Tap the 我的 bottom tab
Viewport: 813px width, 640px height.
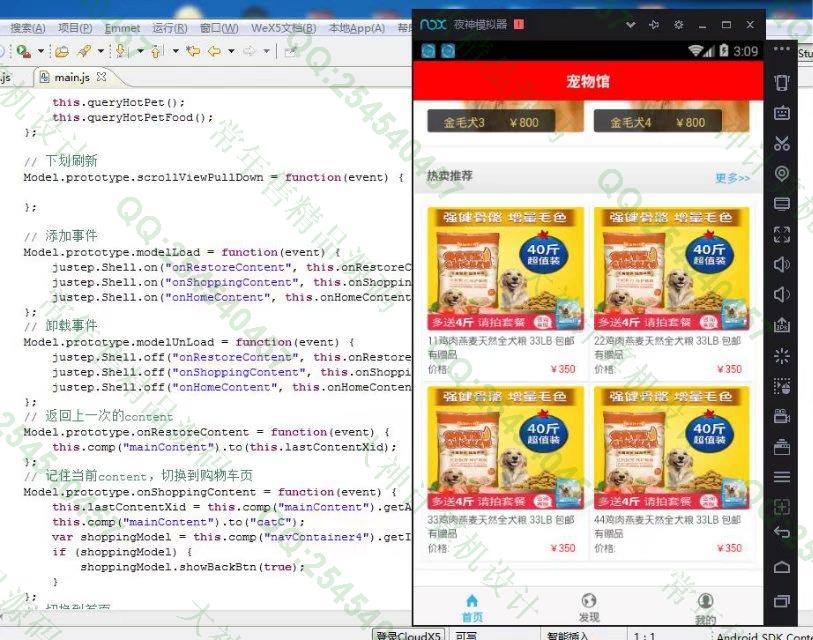point(705,609)
